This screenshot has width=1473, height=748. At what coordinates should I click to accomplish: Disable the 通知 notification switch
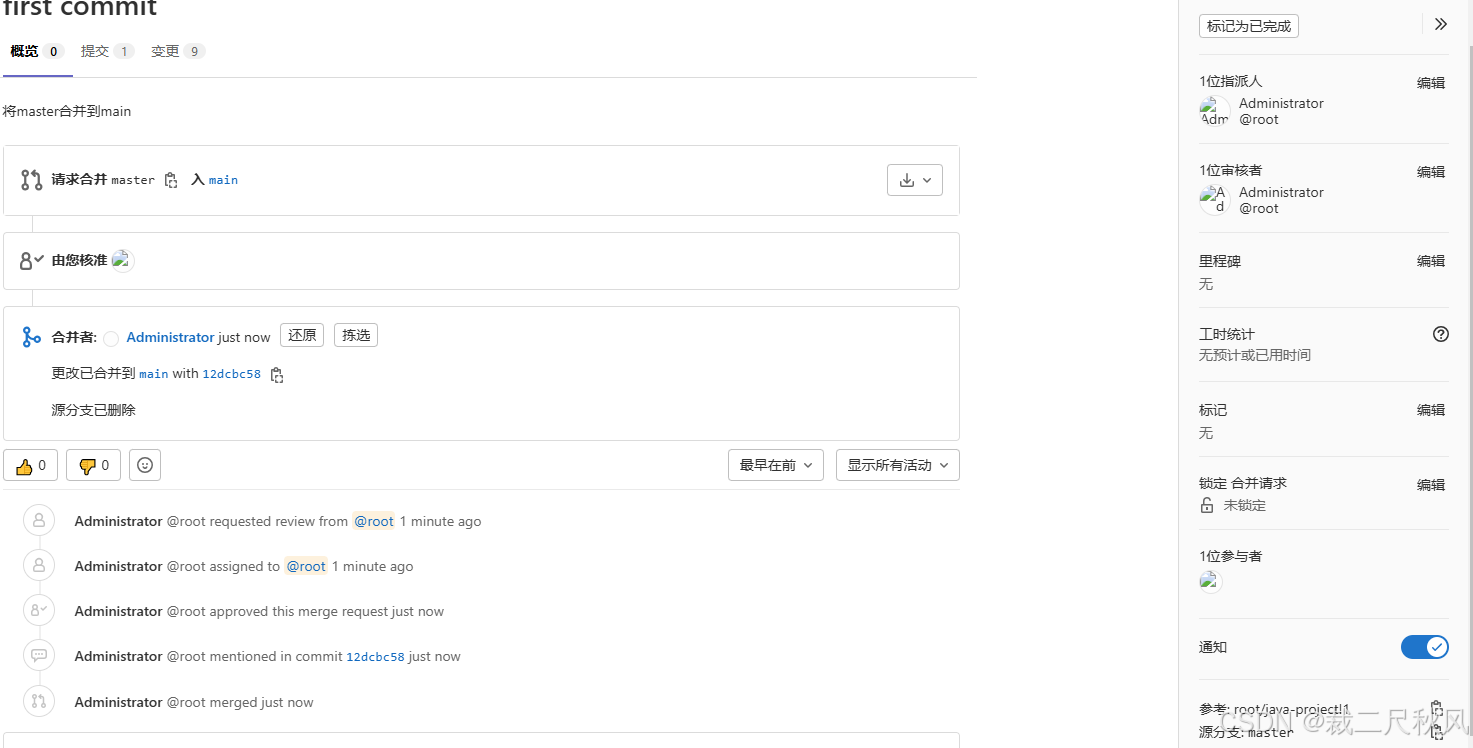pos(1424,647)
